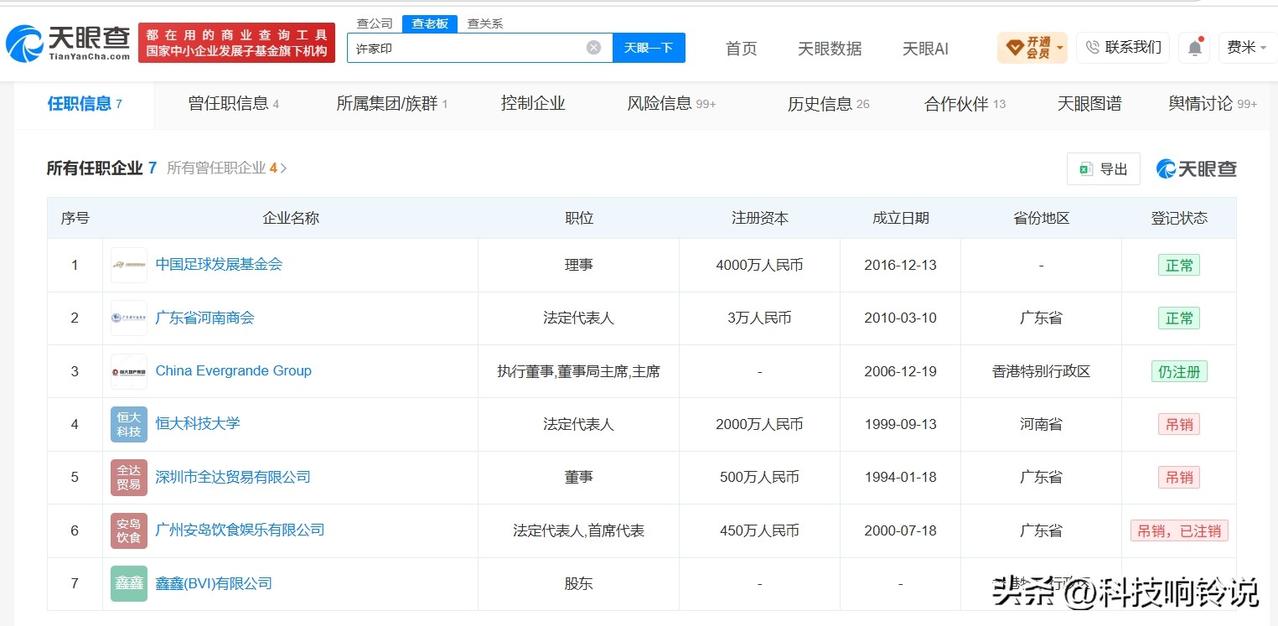This screenshot has height=626, width=1278.
Task: Open the 天眼图谱 tab
Action: point(1089,104)
